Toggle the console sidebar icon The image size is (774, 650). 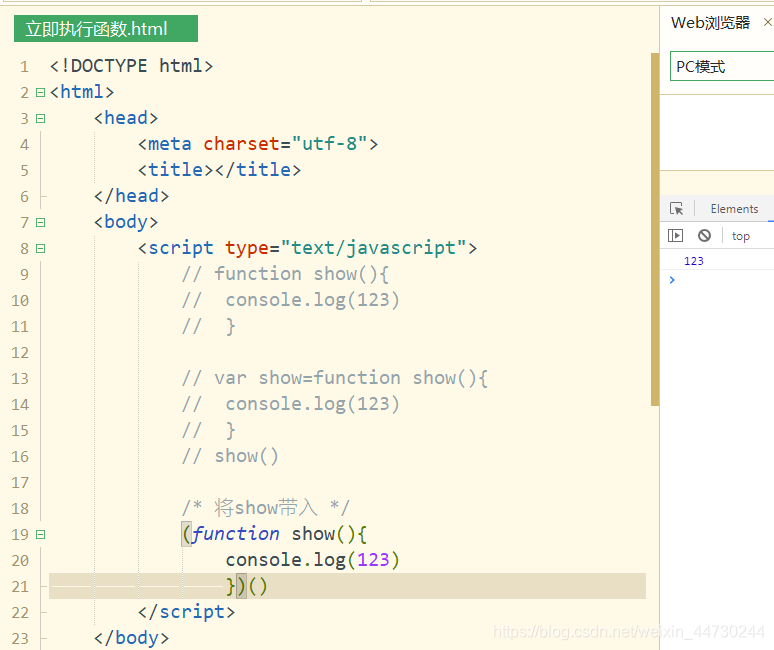[x=675, y=235]
